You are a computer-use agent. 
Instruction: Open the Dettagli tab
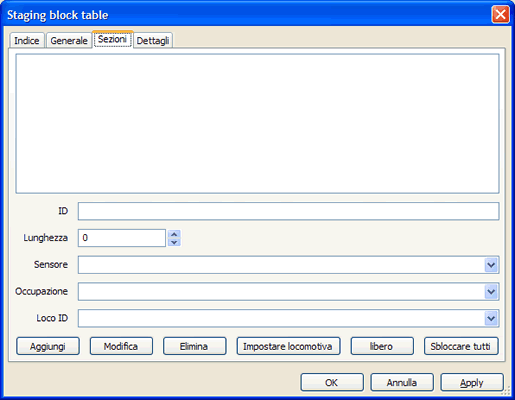tap(153, 40)
